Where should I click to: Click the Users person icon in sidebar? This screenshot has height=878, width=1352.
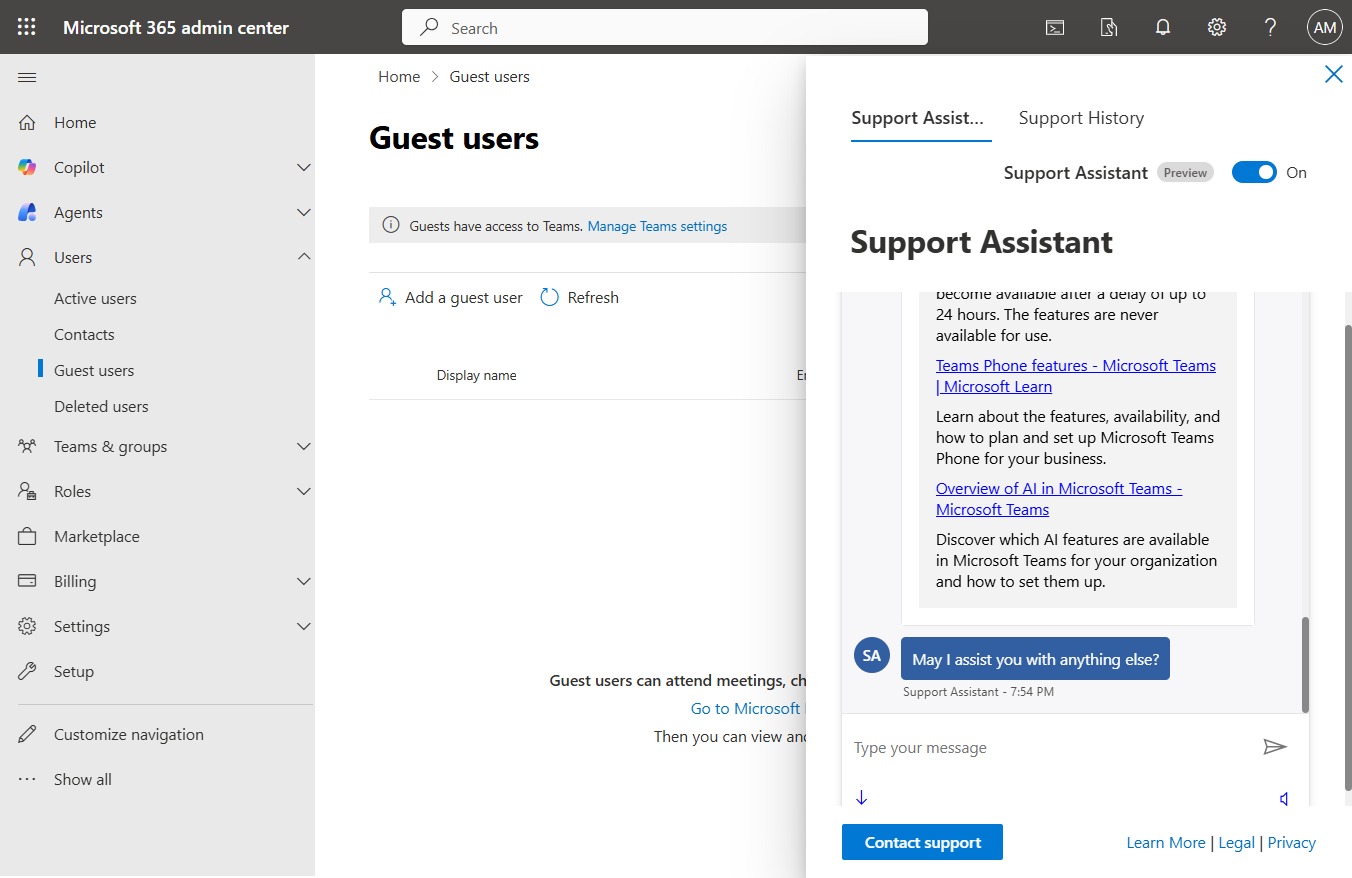click(x=27, y=257)
